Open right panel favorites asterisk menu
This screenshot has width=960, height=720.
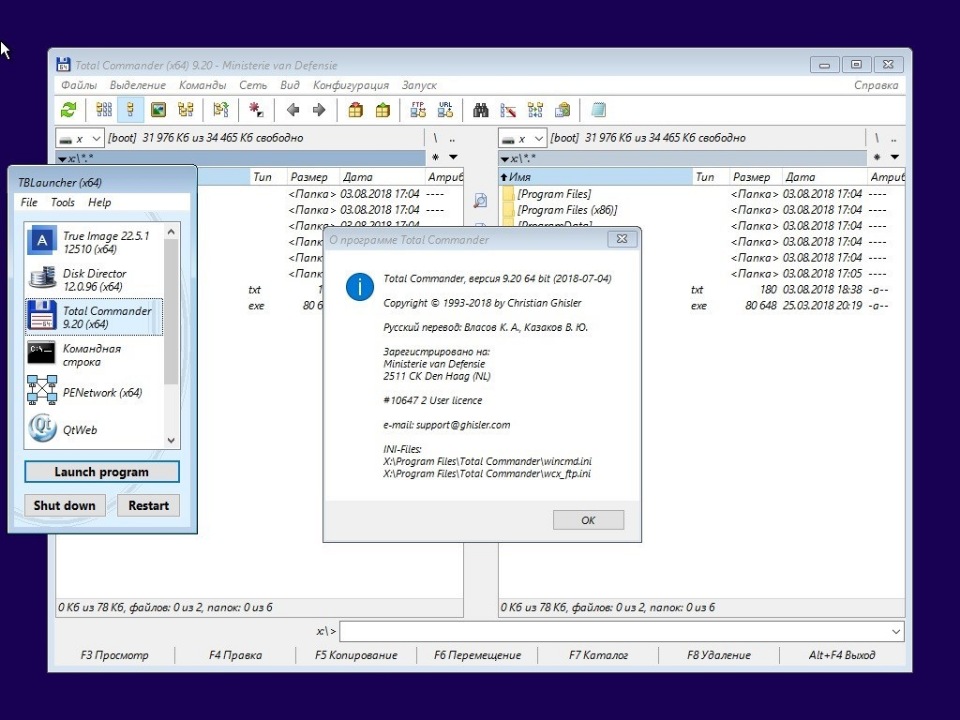[x=877, y=157]
